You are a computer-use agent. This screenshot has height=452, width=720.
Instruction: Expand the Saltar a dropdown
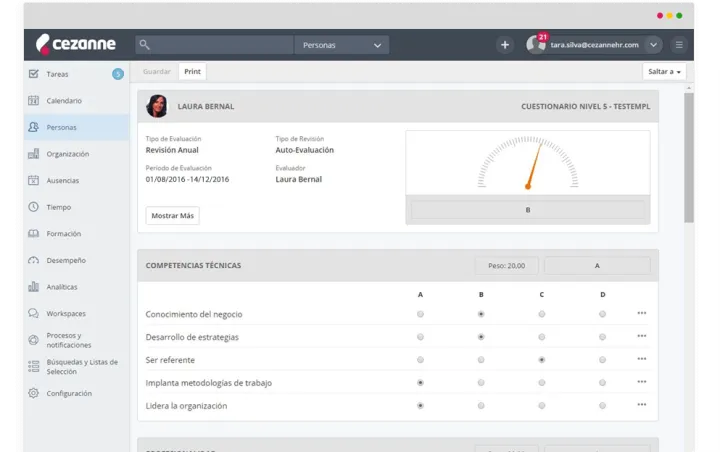(664, 72)
